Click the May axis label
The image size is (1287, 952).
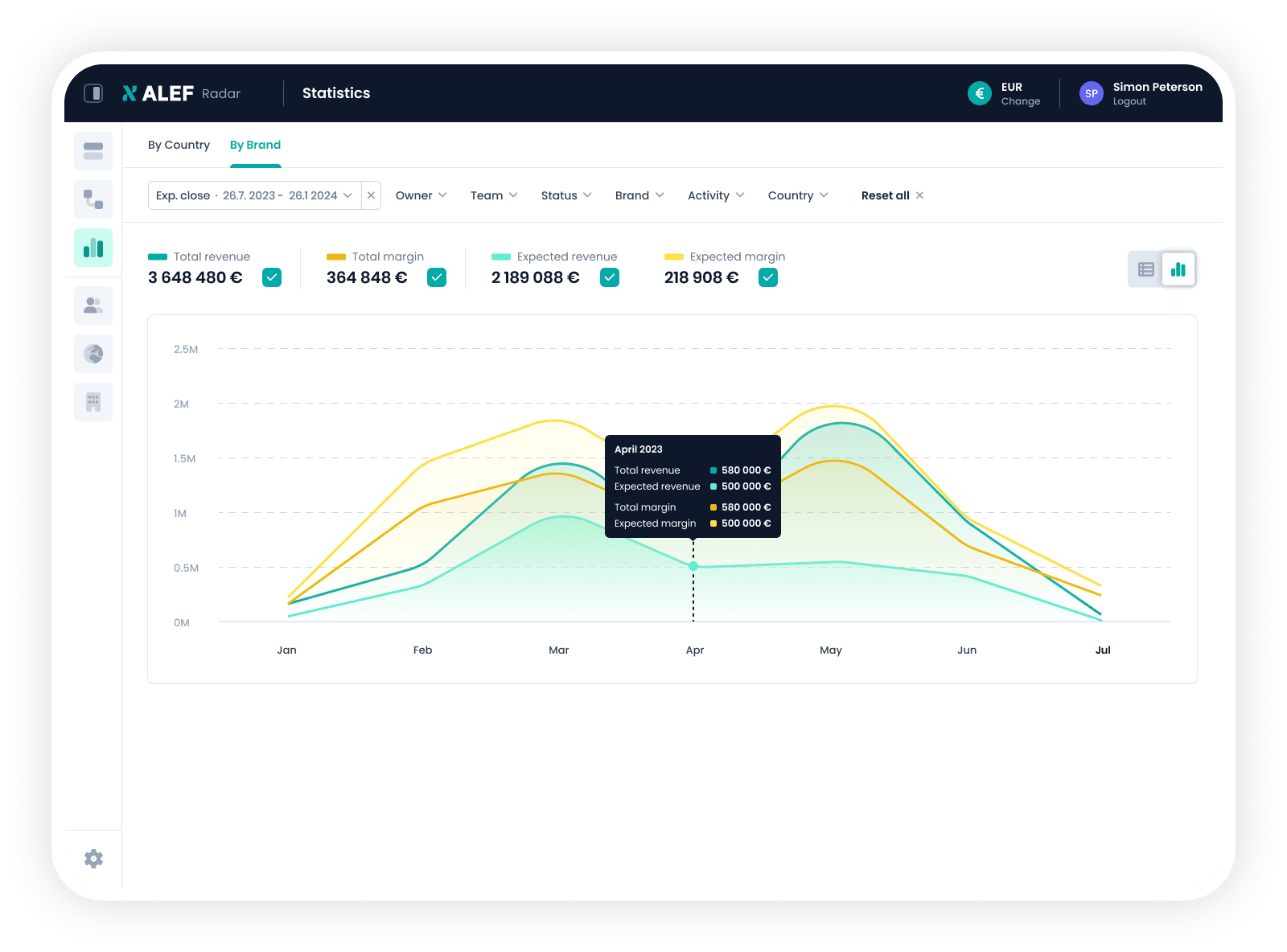tap(831, 650)
